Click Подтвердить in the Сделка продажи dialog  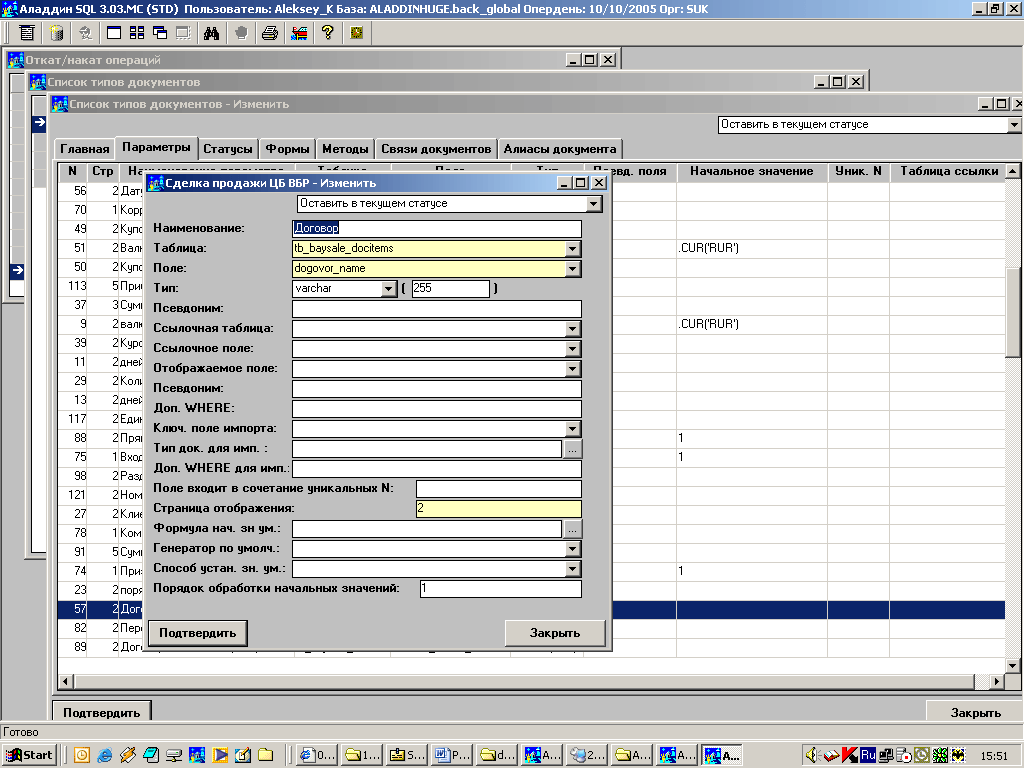point(198,633)
